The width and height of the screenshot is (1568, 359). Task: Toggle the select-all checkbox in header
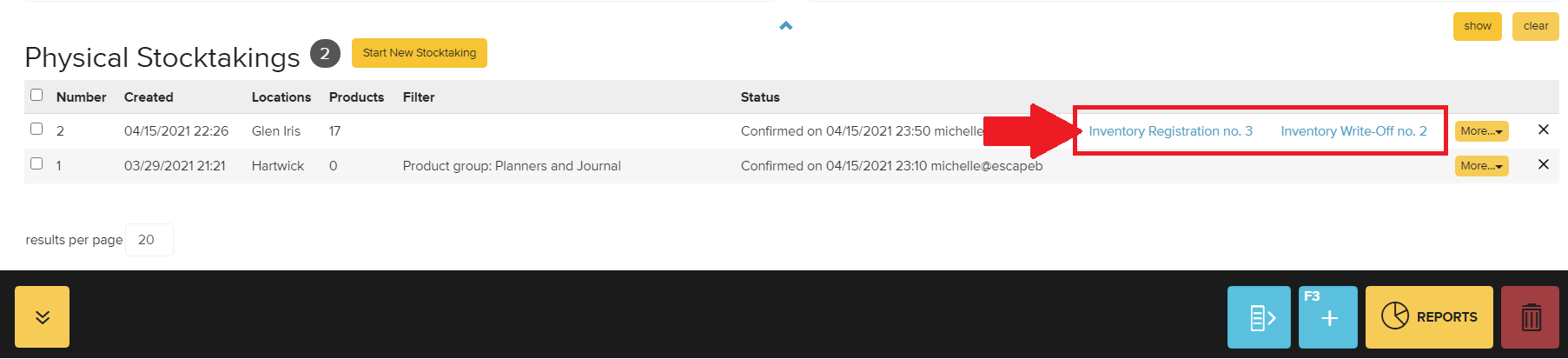[36, 95]
